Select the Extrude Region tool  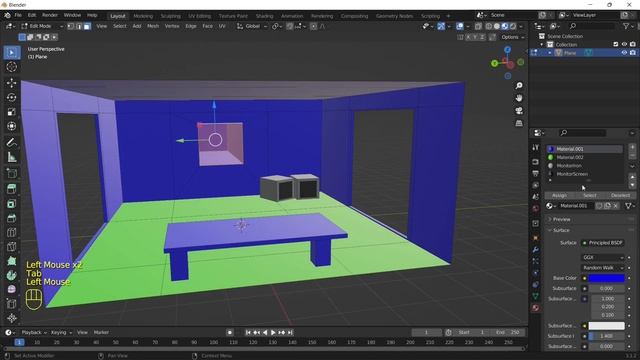pos(11,189)
